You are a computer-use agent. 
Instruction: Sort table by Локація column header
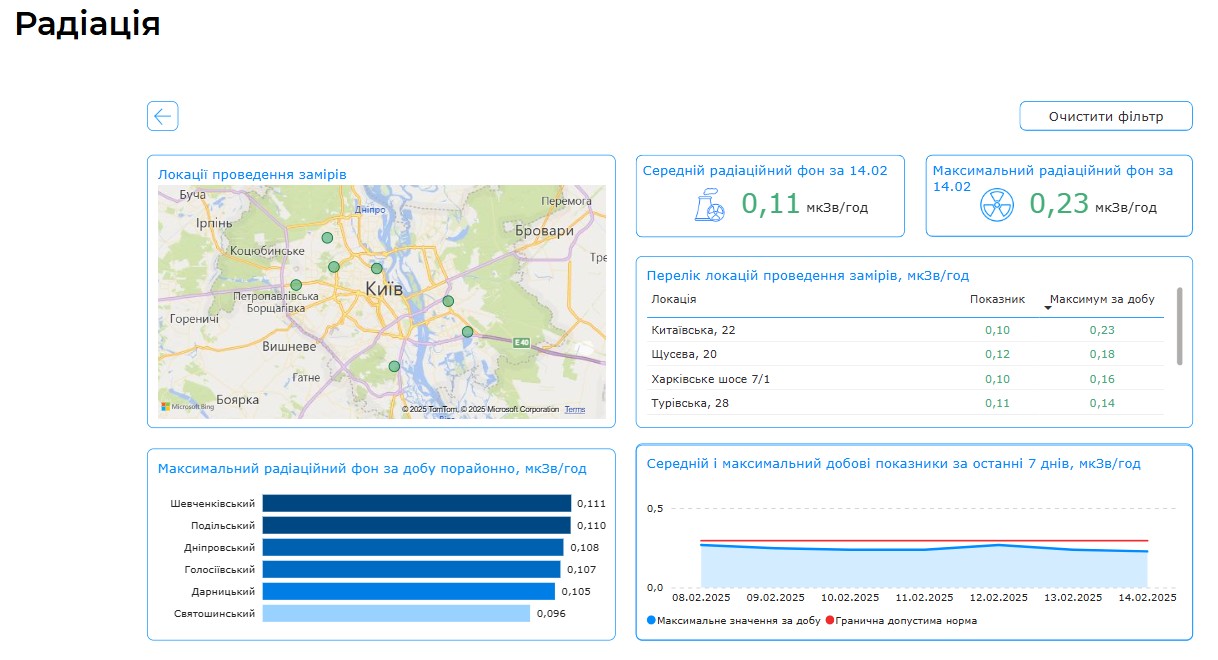pos(674,299)
